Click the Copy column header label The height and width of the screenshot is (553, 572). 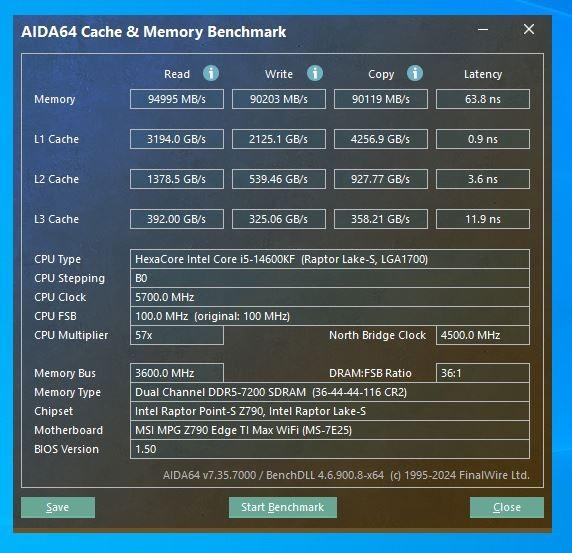pos(381,74)
